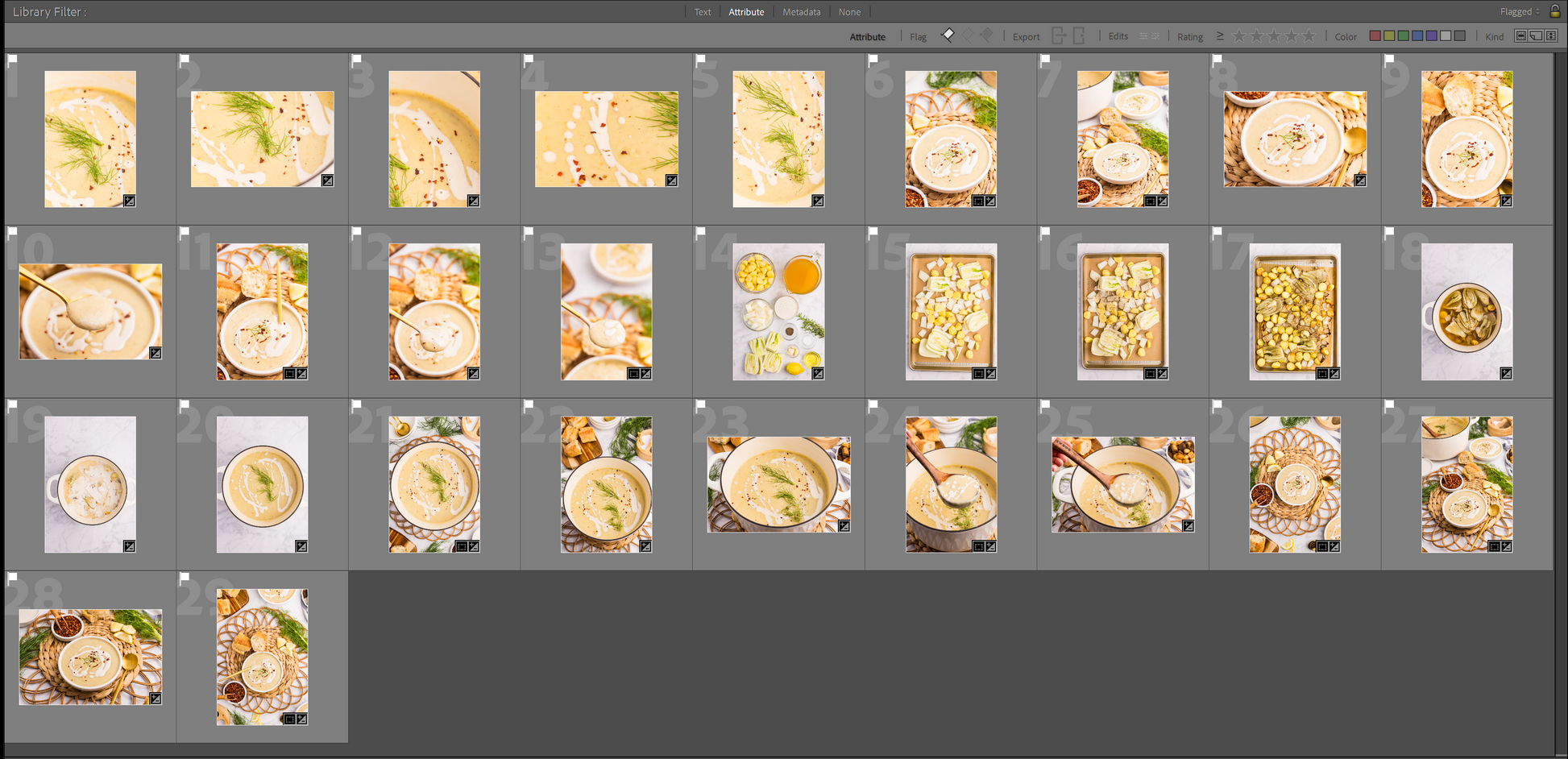Filter by exported photos icon
This screenshot has height=759, width=1568.
click(x=1059, y=35)
